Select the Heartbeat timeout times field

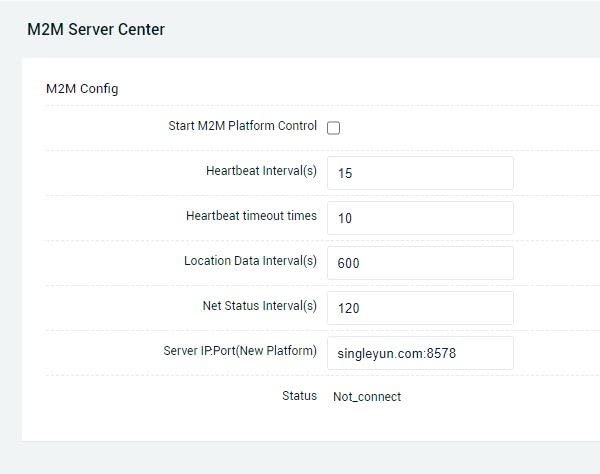click(420, 218)
